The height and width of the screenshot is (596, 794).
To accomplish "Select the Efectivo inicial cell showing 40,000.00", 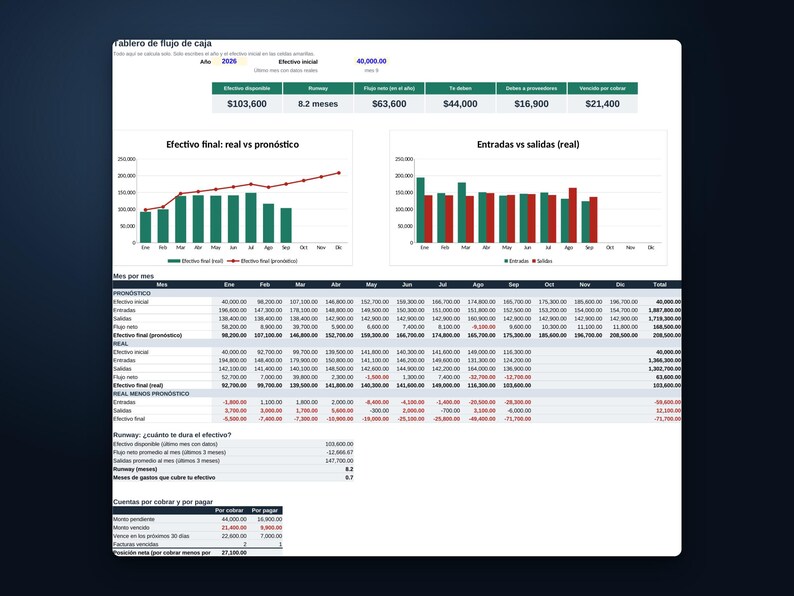I will (371, 61).
